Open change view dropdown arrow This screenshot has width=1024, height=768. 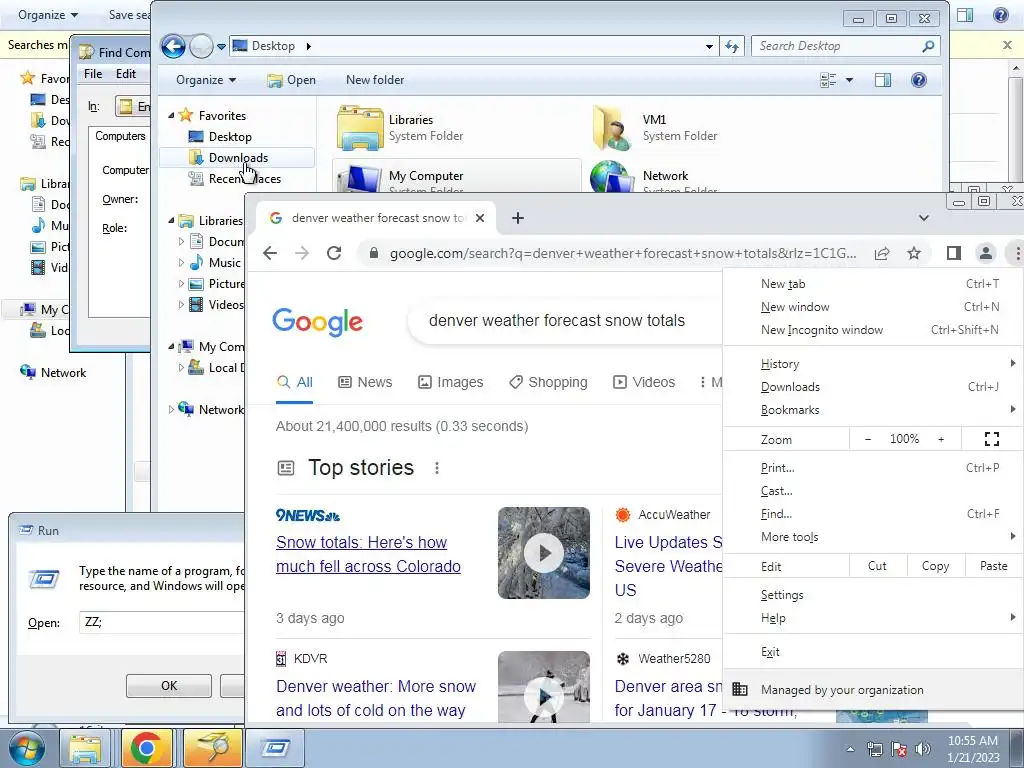coord(849,80)
